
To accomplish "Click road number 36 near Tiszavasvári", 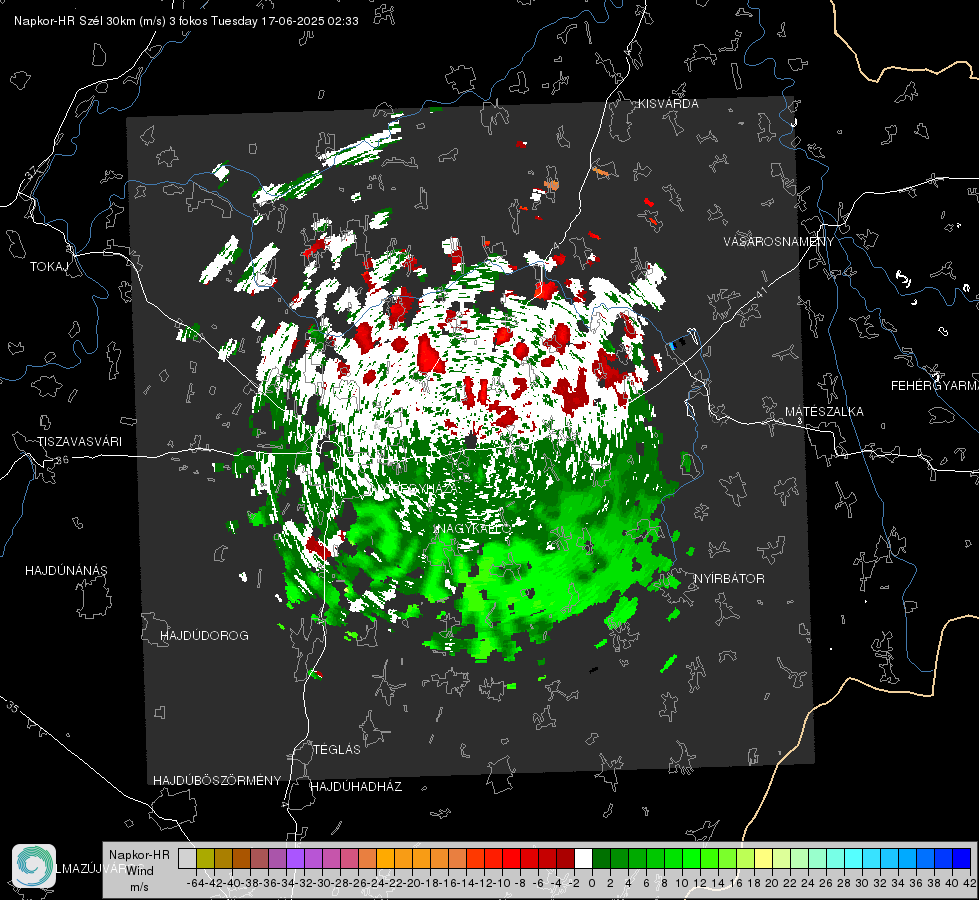I will (x=62, y=460).
